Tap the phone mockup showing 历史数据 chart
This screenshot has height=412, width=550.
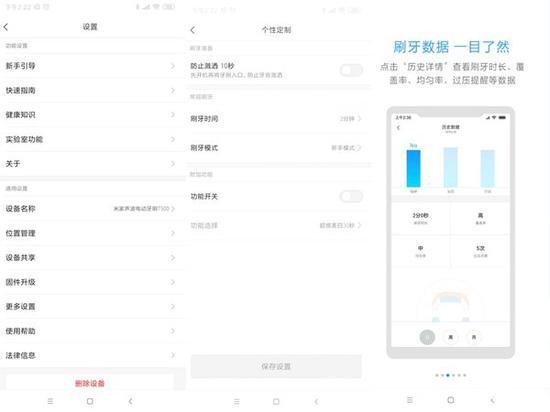[x=450, y=232]
